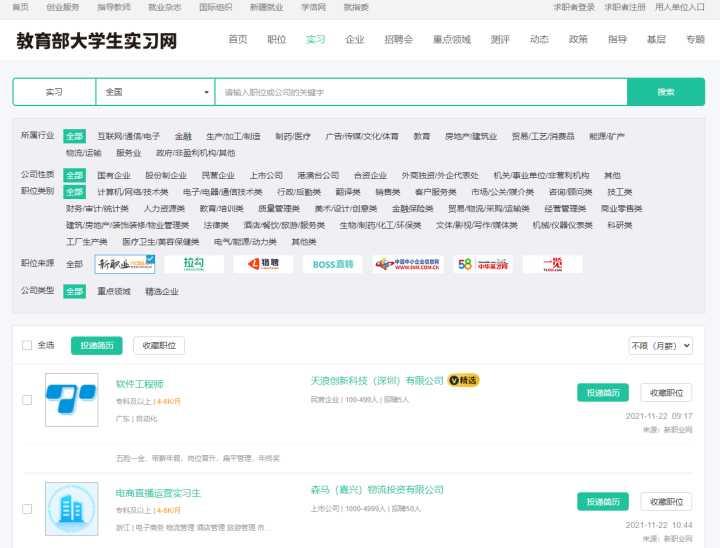Open the 电商直播运营实习生 job link
720x548 pixels.
click(x=158, y=493)
